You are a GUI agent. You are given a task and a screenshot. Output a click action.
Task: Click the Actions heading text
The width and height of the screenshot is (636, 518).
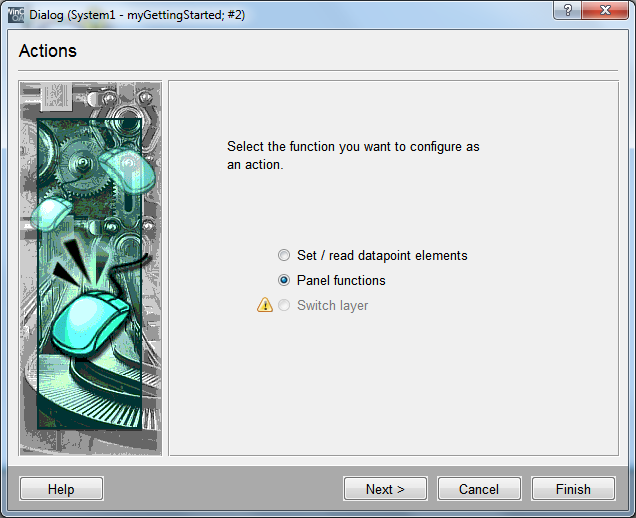click(47, 51)
